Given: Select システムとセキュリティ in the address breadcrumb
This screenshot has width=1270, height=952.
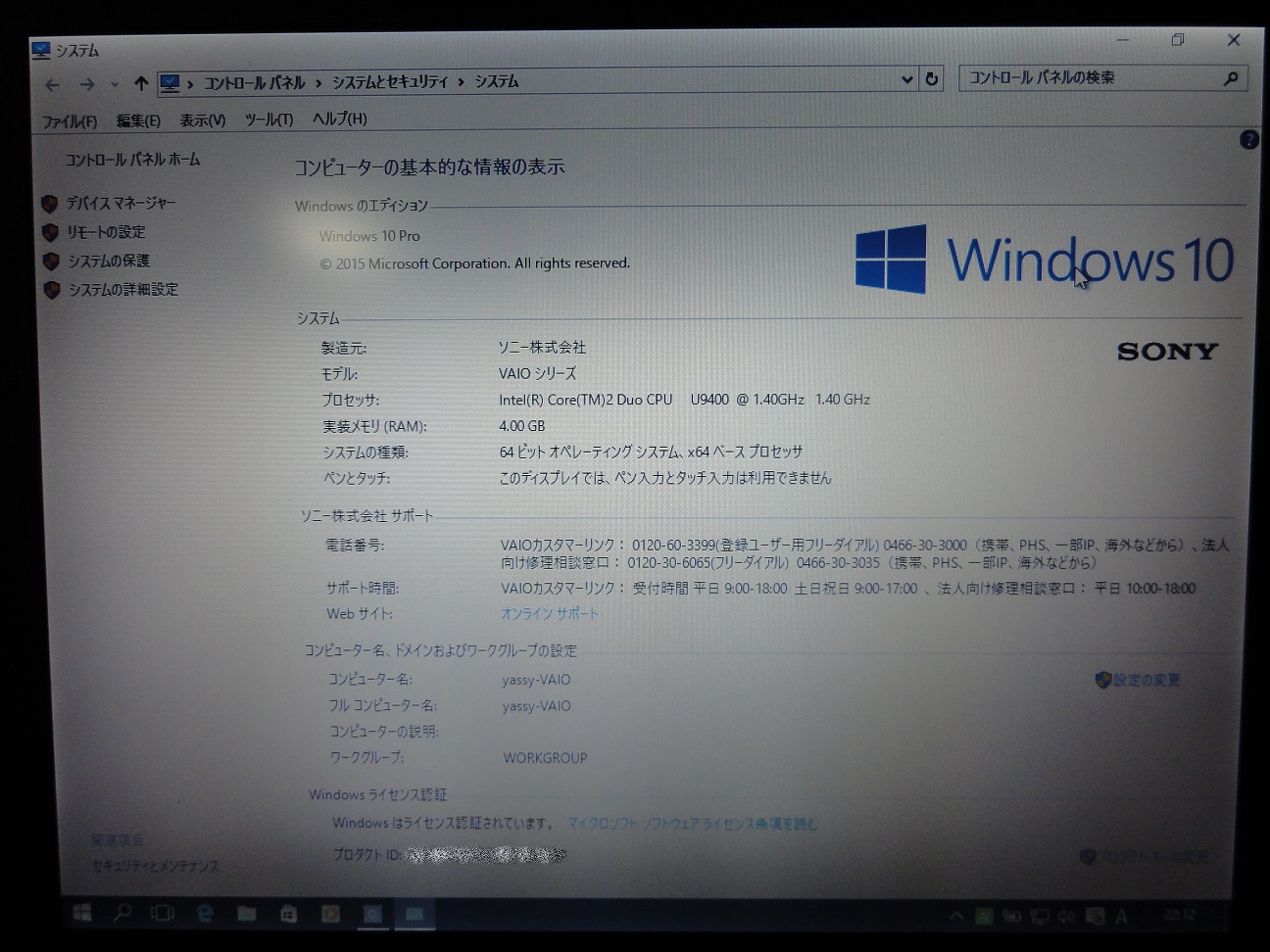Looking at the screenshot, I should (390, 82).
